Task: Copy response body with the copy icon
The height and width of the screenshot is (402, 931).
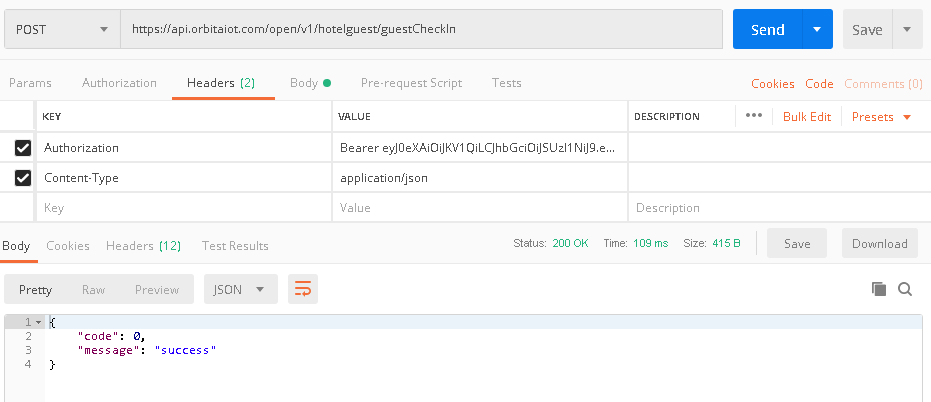Action: (x=879, y=289)
